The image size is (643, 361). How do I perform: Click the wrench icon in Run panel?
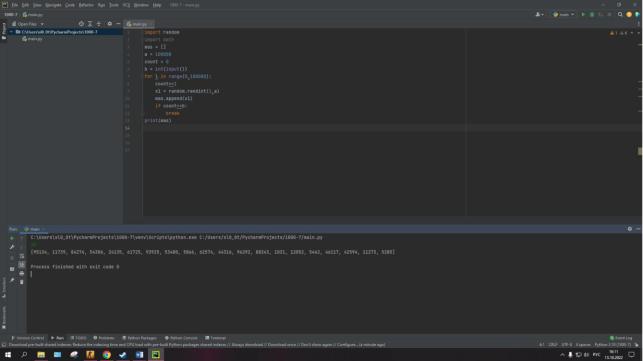pyautogui.click(x=11, y=247)
